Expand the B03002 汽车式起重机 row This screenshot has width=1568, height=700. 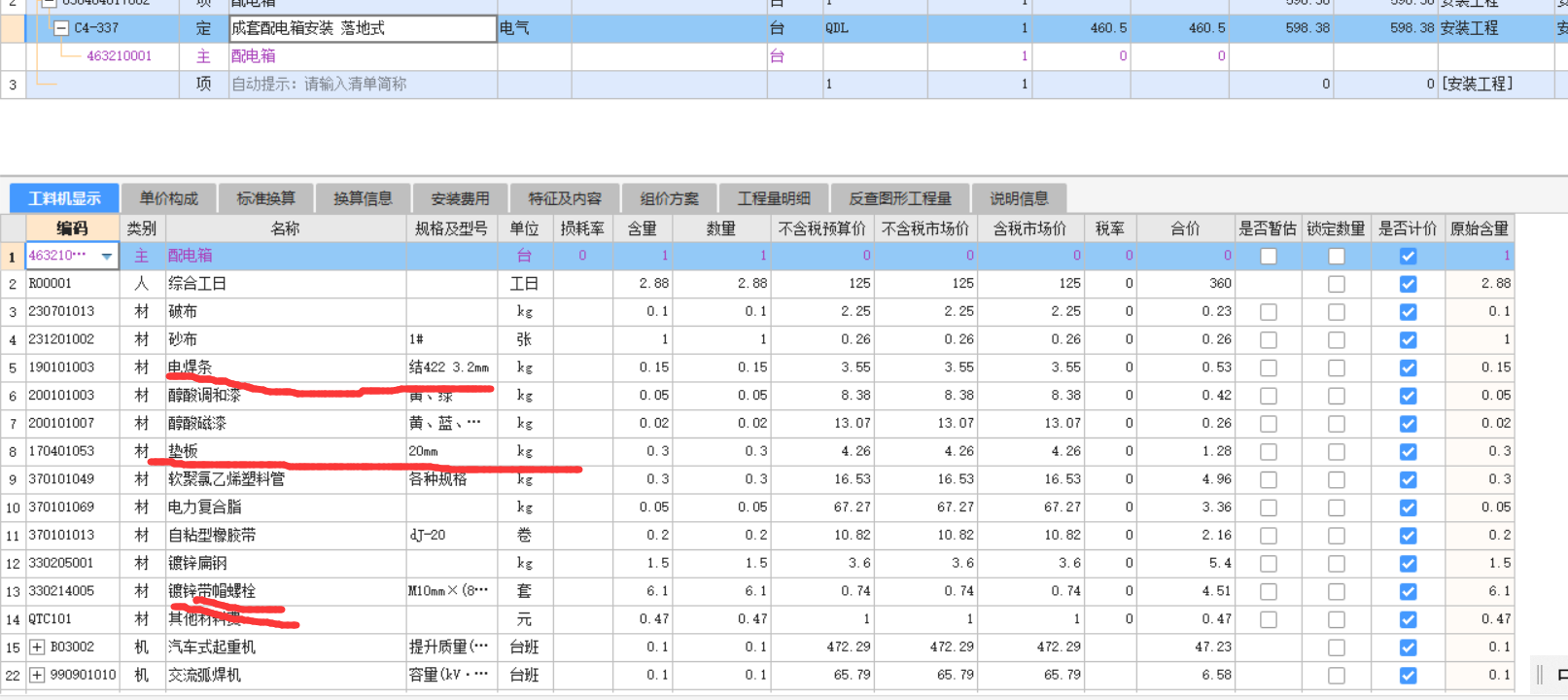pos(37,647)
